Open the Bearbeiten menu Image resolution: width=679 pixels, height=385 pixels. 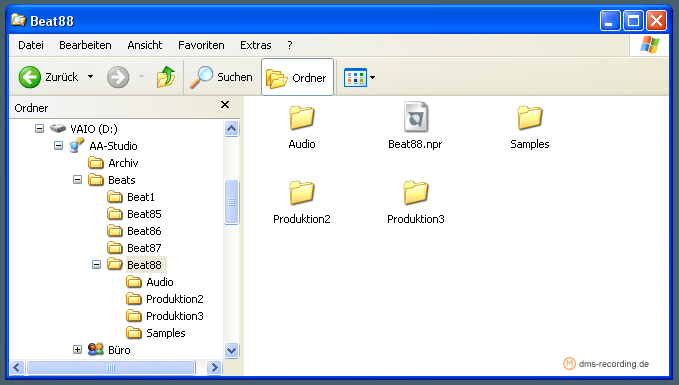click(x=85, y=45)
